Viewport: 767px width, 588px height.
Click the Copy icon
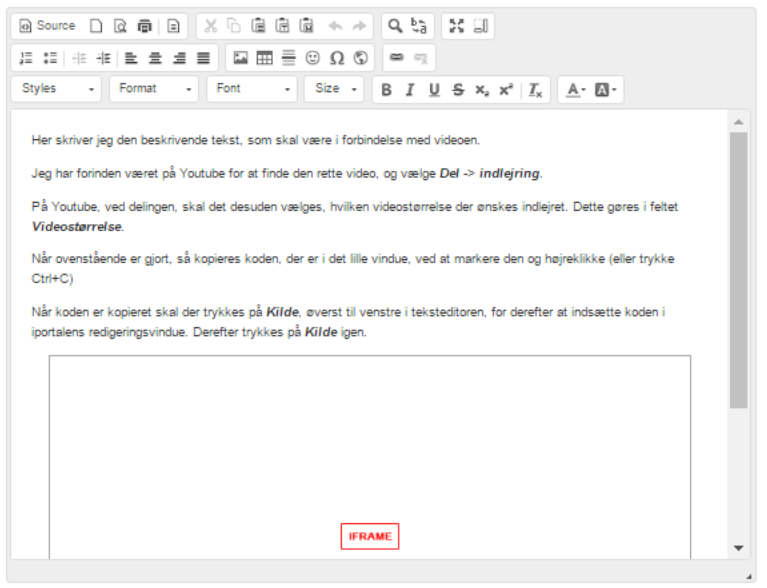pos(234,25)
